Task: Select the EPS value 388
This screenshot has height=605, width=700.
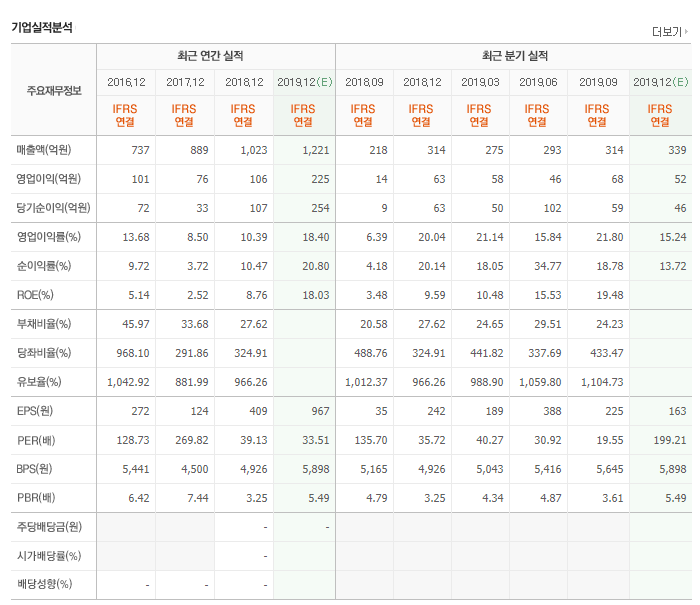Action: 552,411
